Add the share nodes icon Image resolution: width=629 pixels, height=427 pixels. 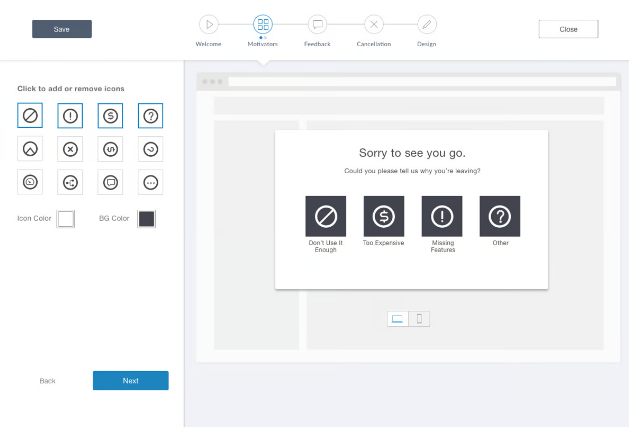click(70, 182)
